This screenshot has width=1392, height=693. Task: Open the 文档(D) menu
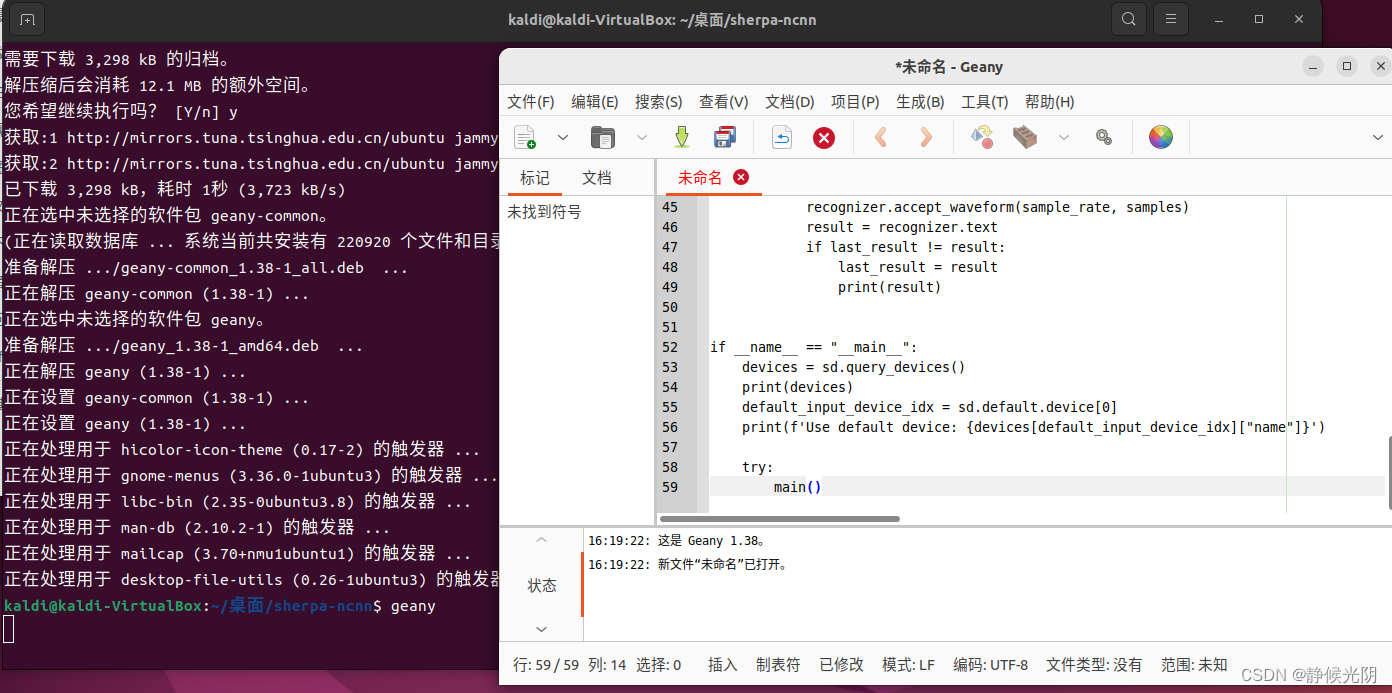tap(790, 102)
